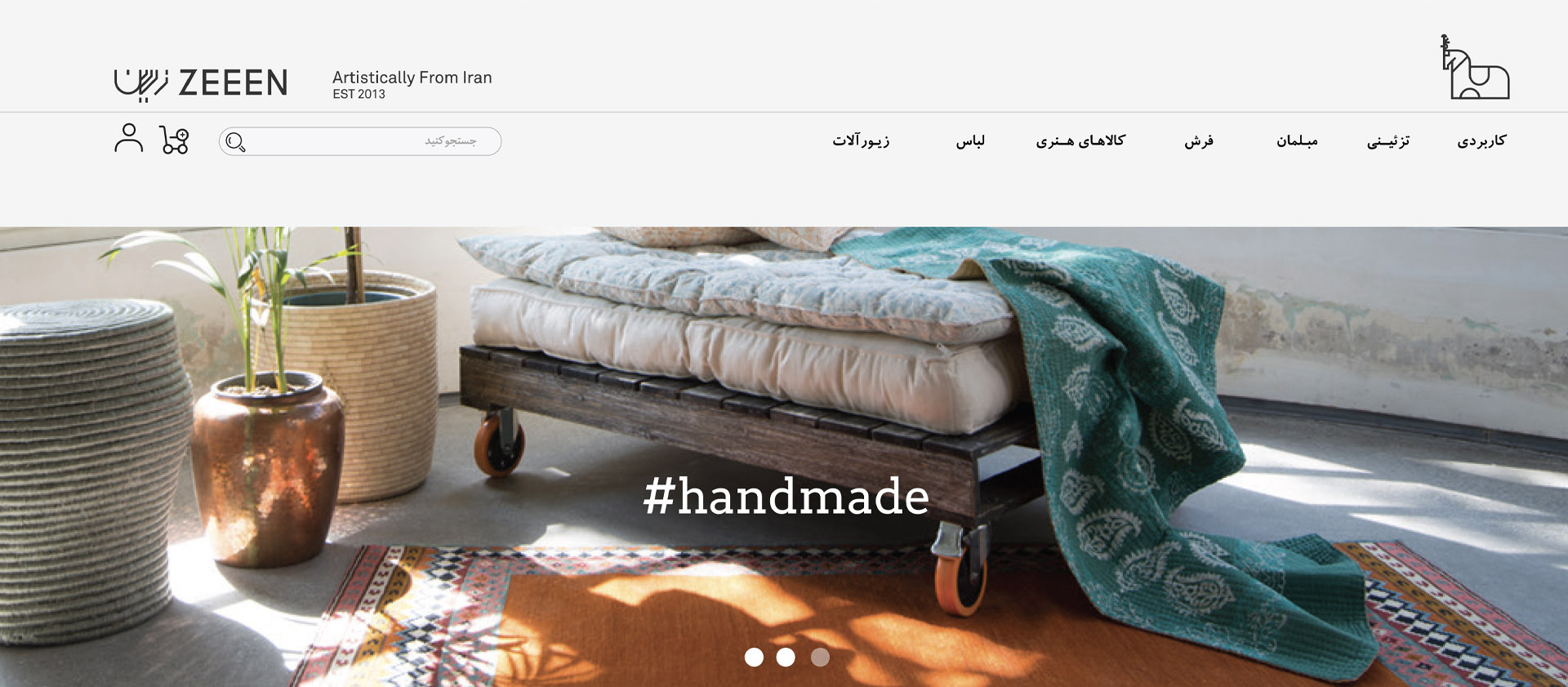
Task: Open the تزئینی menu item
Action: tap(1388, 141)
